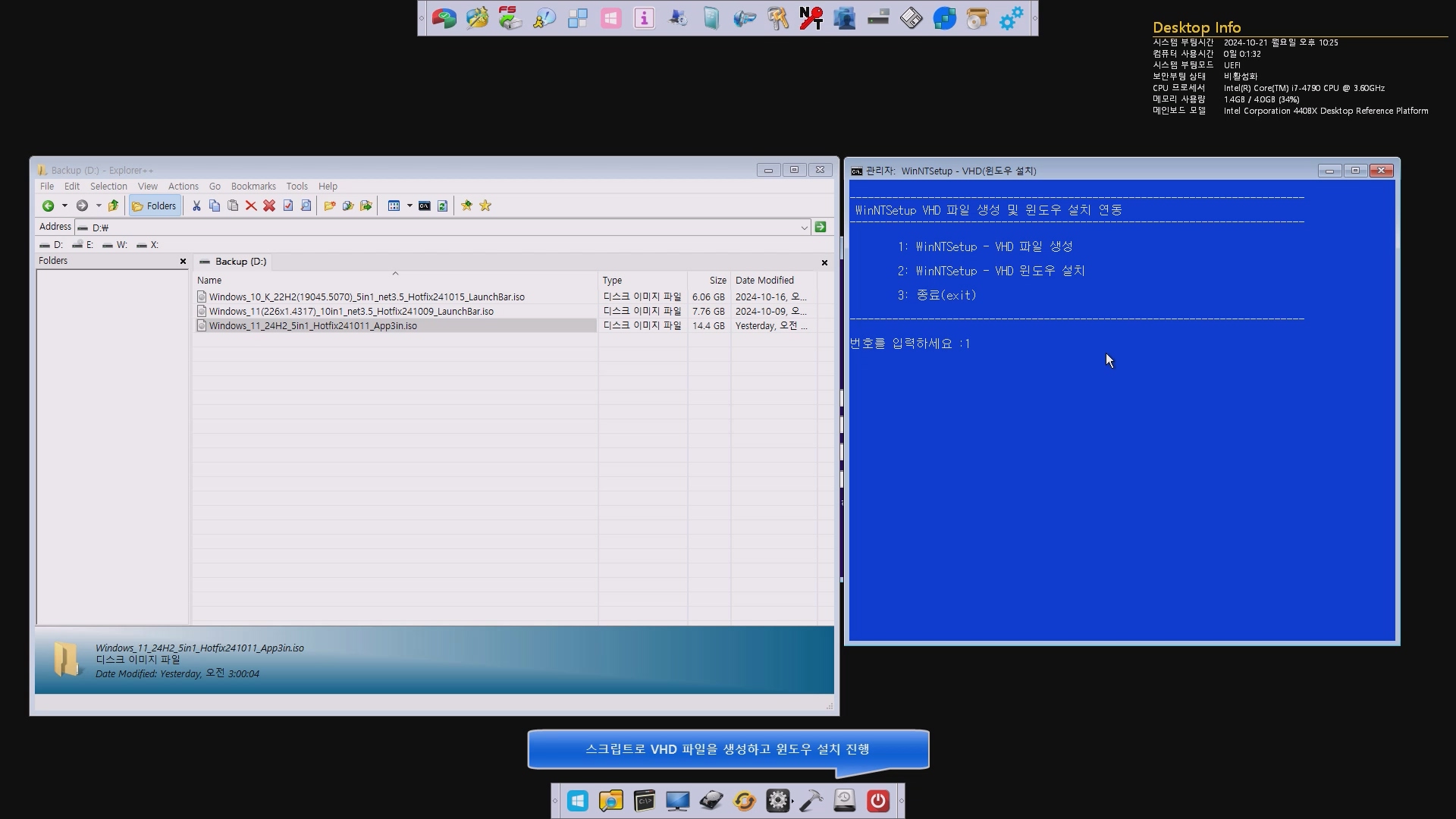Click the Add Bookmark star icon
Screen dimensions: 1456x819
click(467, 206)
